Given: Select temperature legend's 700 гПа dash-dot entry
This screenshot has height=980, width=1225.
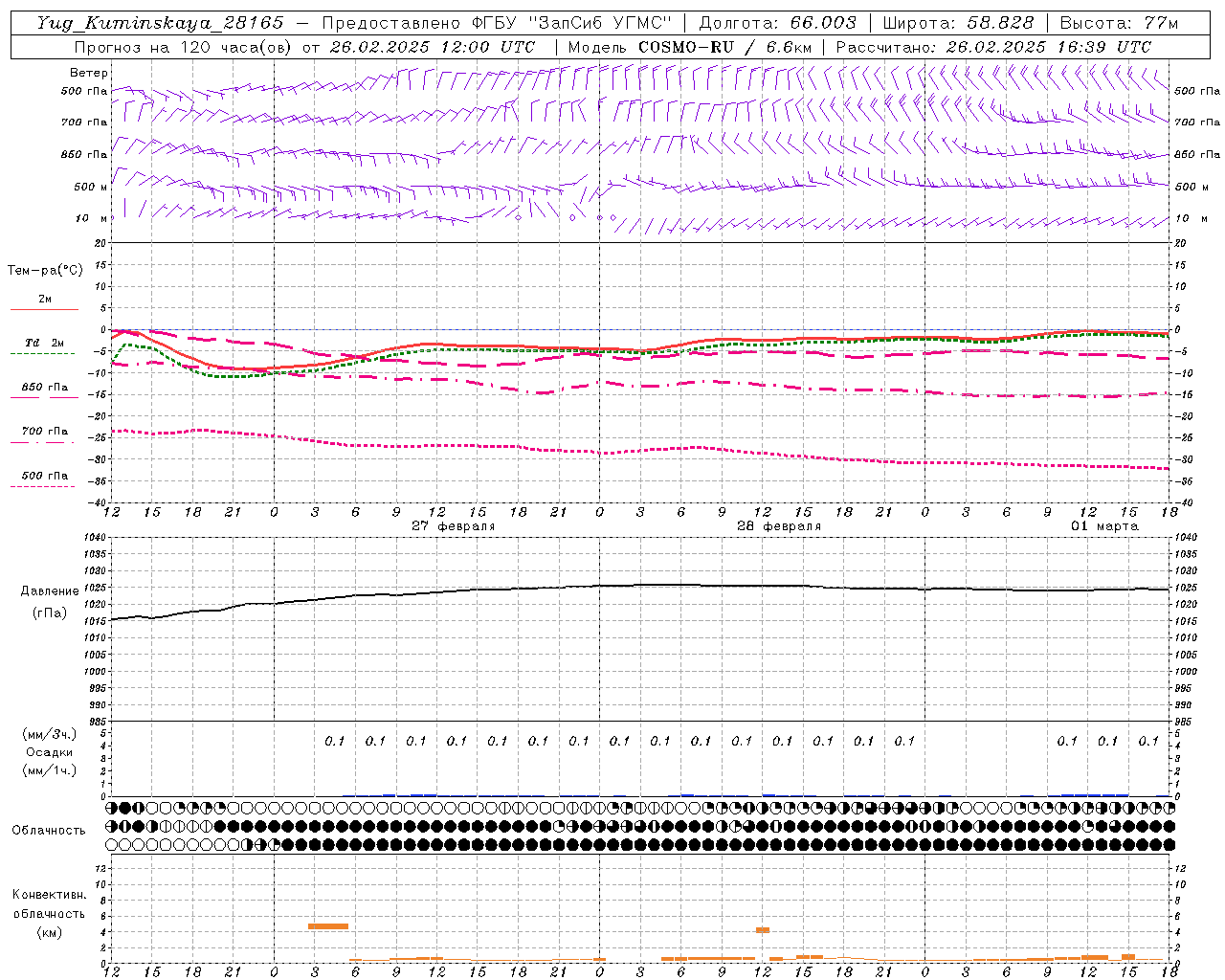Looking at the screenshot, I should (43, 433).
